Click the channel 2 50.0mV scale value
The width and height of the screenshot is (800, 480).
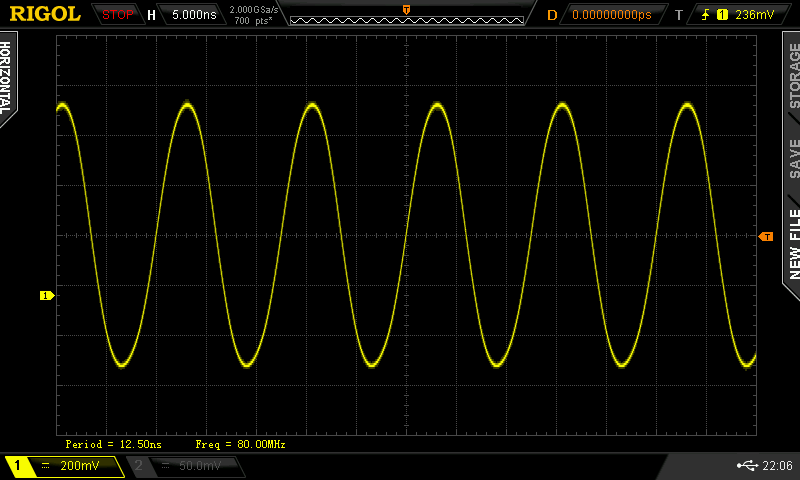pyautogui.click(x=199, y=465)
